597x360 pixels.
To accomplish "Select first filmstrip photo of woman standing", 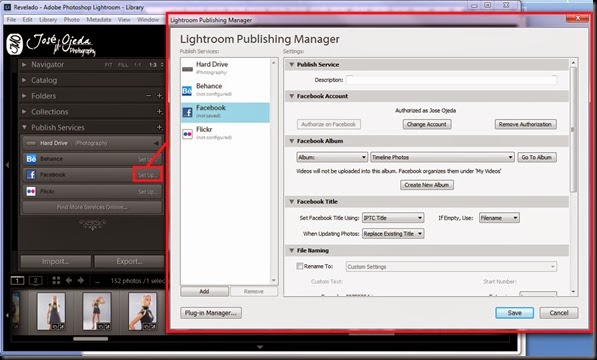I will pos(51,311).
